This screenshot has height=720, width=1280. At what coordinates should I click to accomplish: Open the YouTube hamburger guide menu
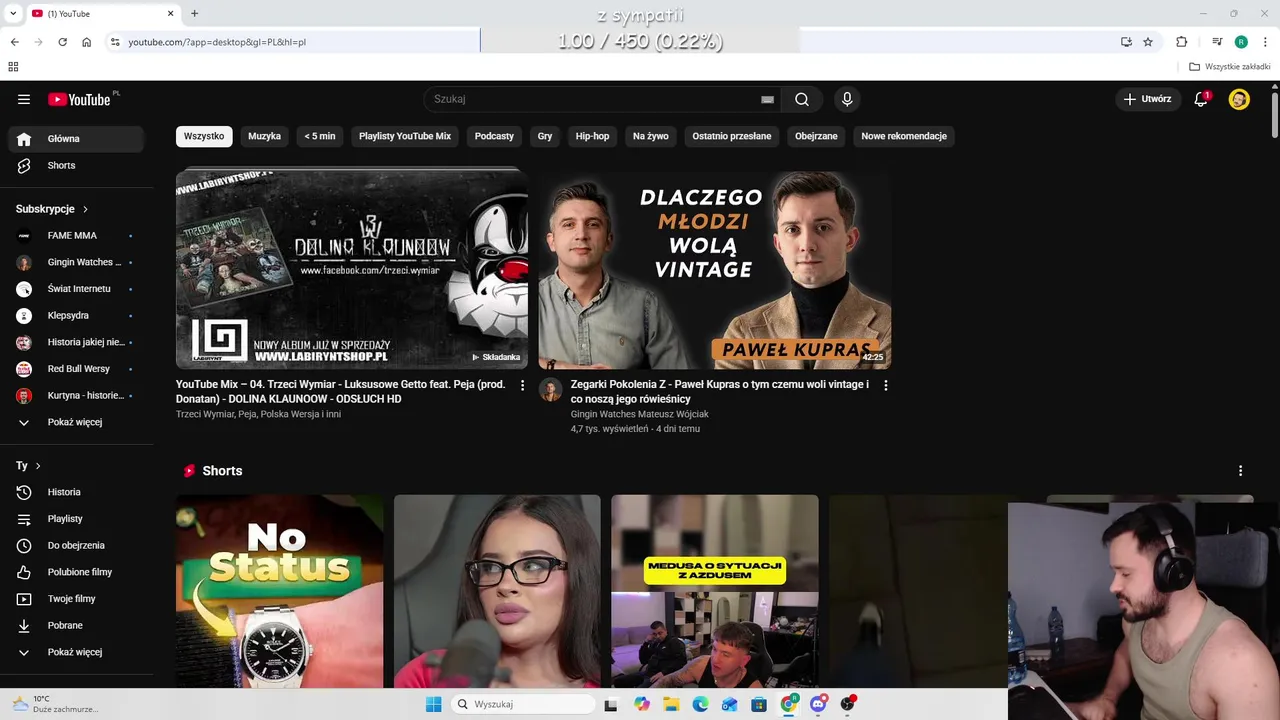[24, 99]
